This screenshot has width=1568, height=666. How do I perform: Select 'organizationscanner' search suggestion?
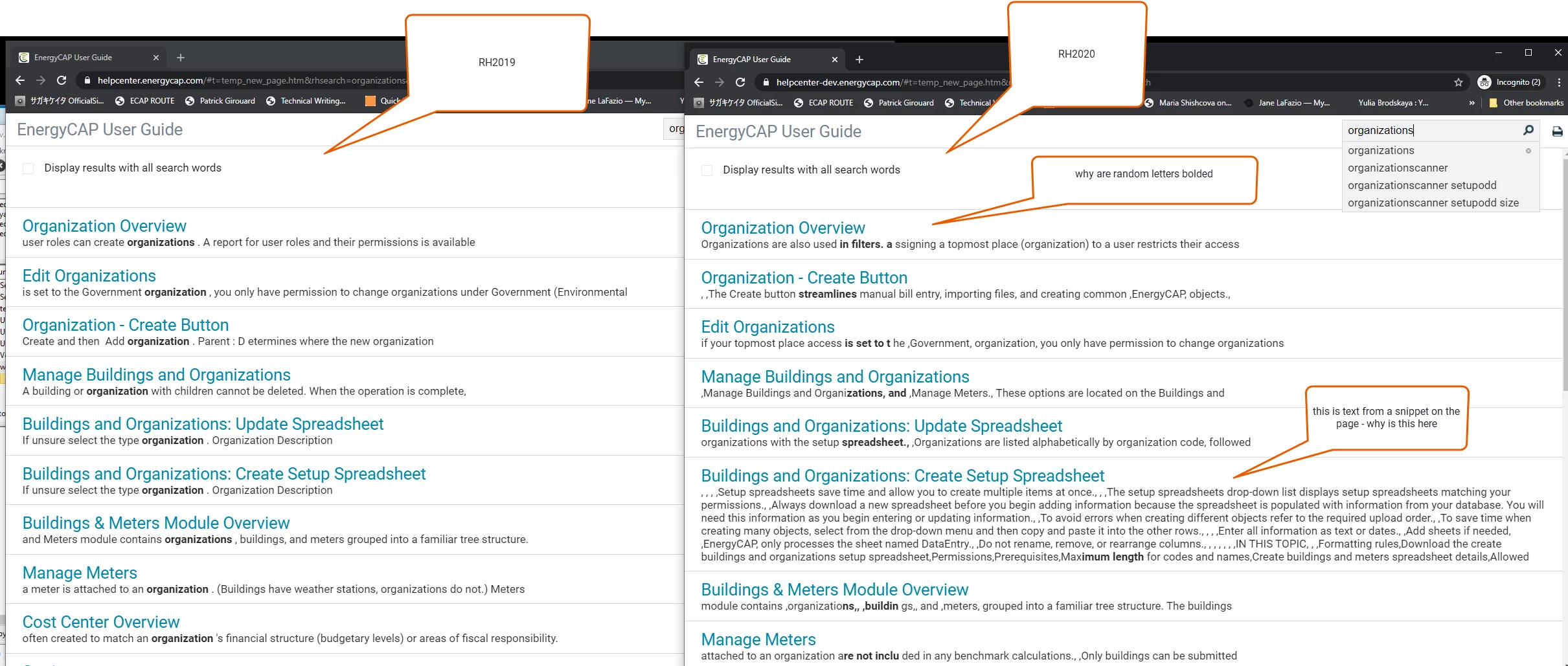(1398, 168)
